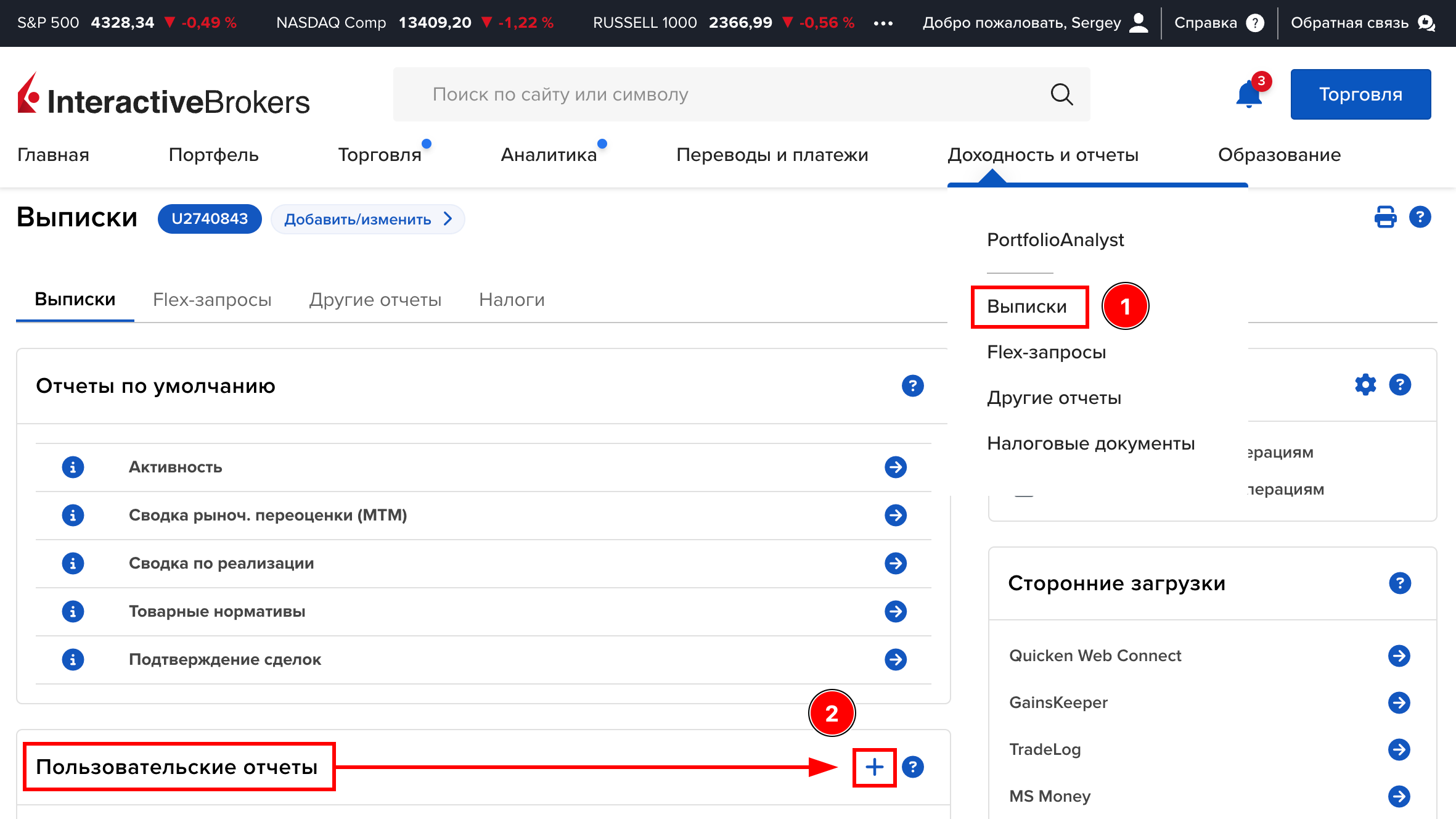The width and height of the screenshot is (1456, 819).
Task: Click TradeLog text
Action: click(1045, 749)
